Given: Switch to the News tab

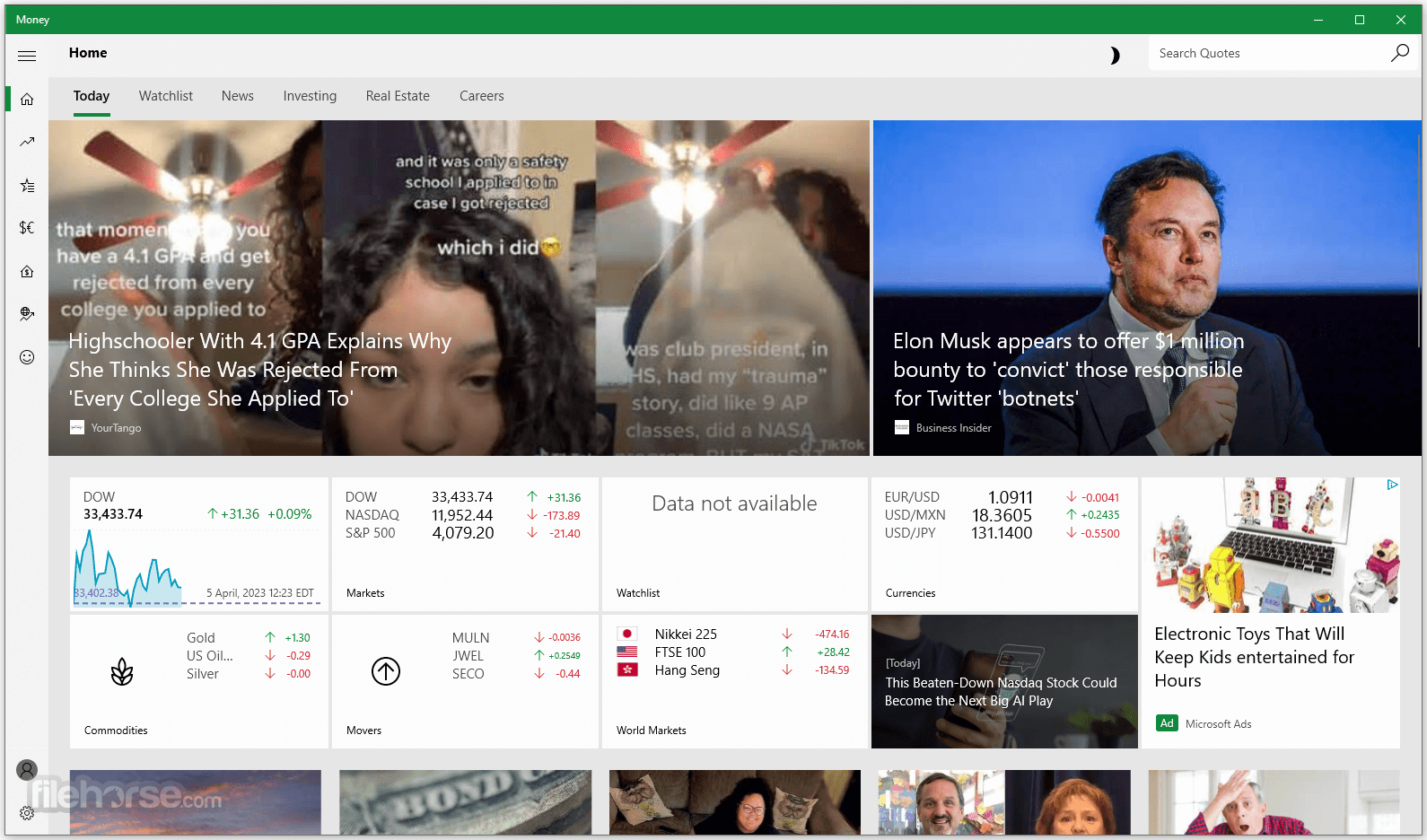Looking at the screenshot, I should click(x=238, y=96).
